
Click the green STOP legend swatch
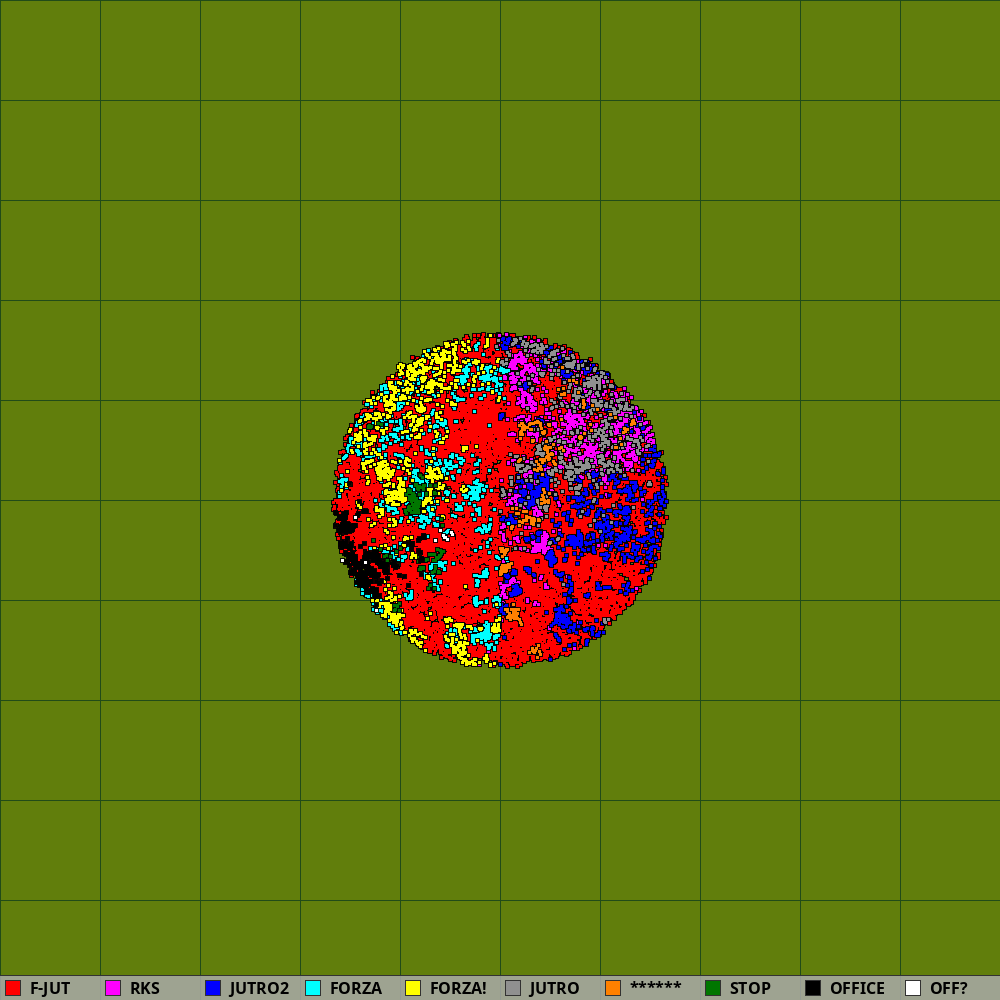click(x=713, y=988)
